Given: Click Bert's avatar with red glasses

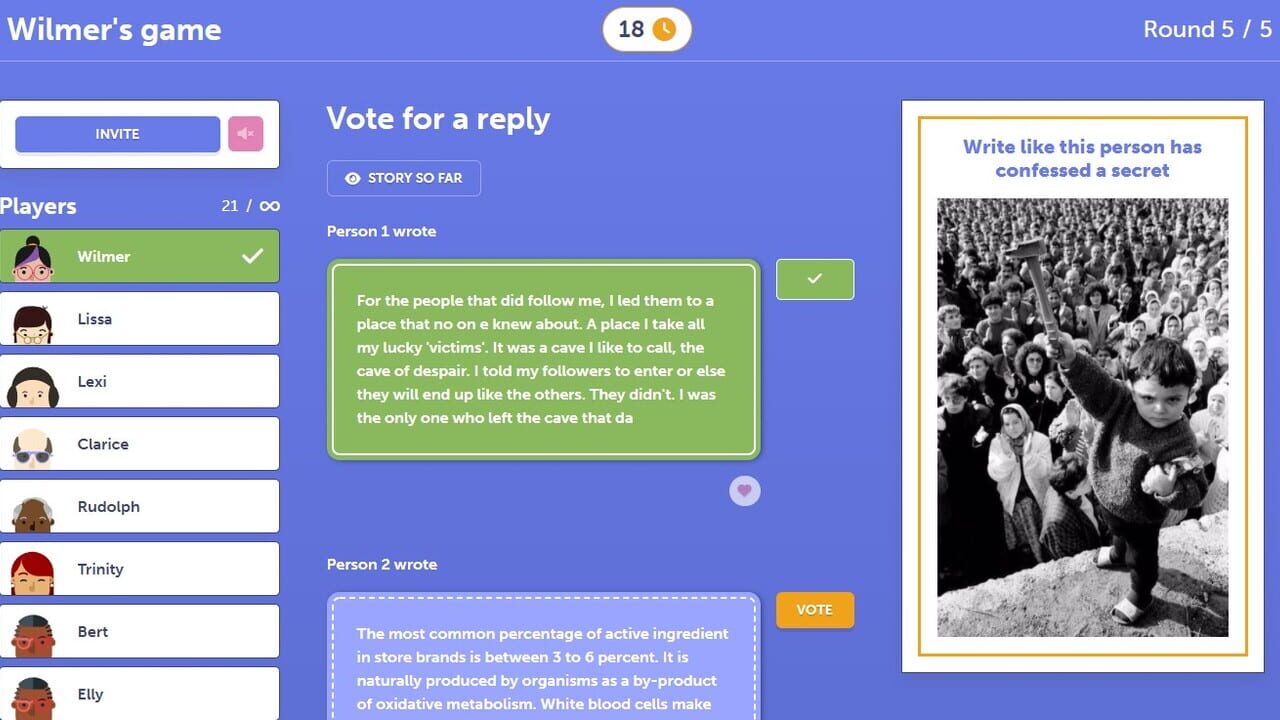Looking at the screenshot, I should pyautogui.click(x=33, y=634).
